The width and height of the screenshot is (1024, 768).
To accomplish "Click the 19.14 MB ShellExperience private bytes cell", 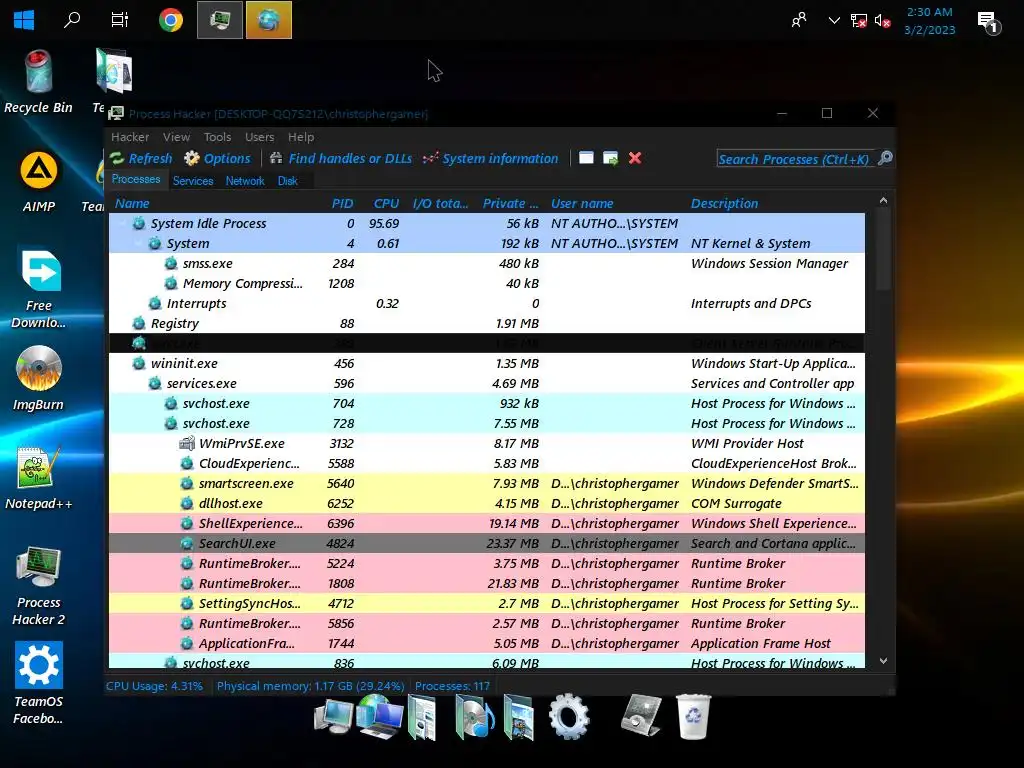I will 513,524.
